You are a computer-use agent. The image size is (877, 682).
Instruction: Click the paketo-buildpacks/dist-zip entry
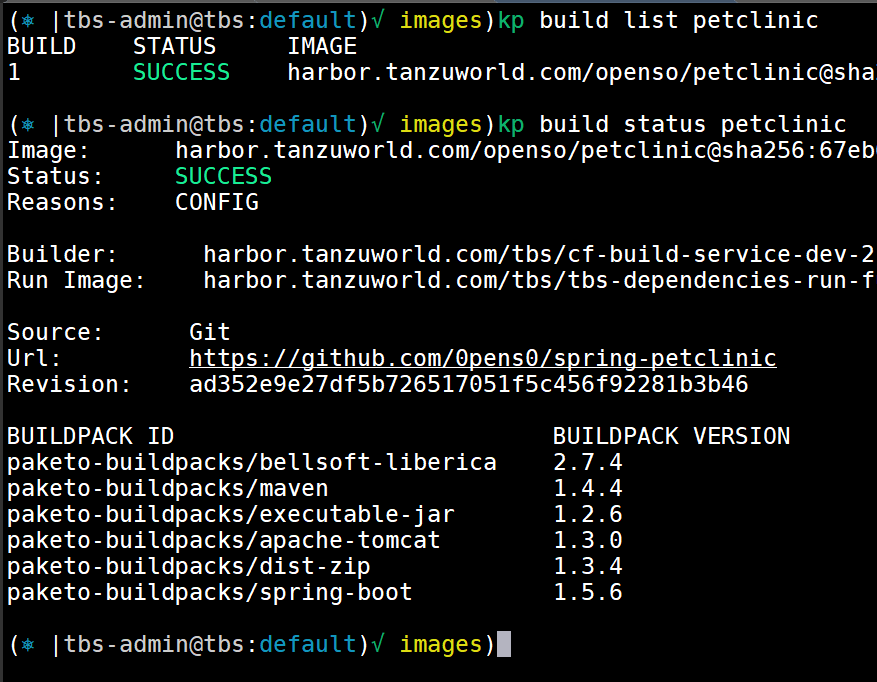pyautogui.click(x=188, y=566)
